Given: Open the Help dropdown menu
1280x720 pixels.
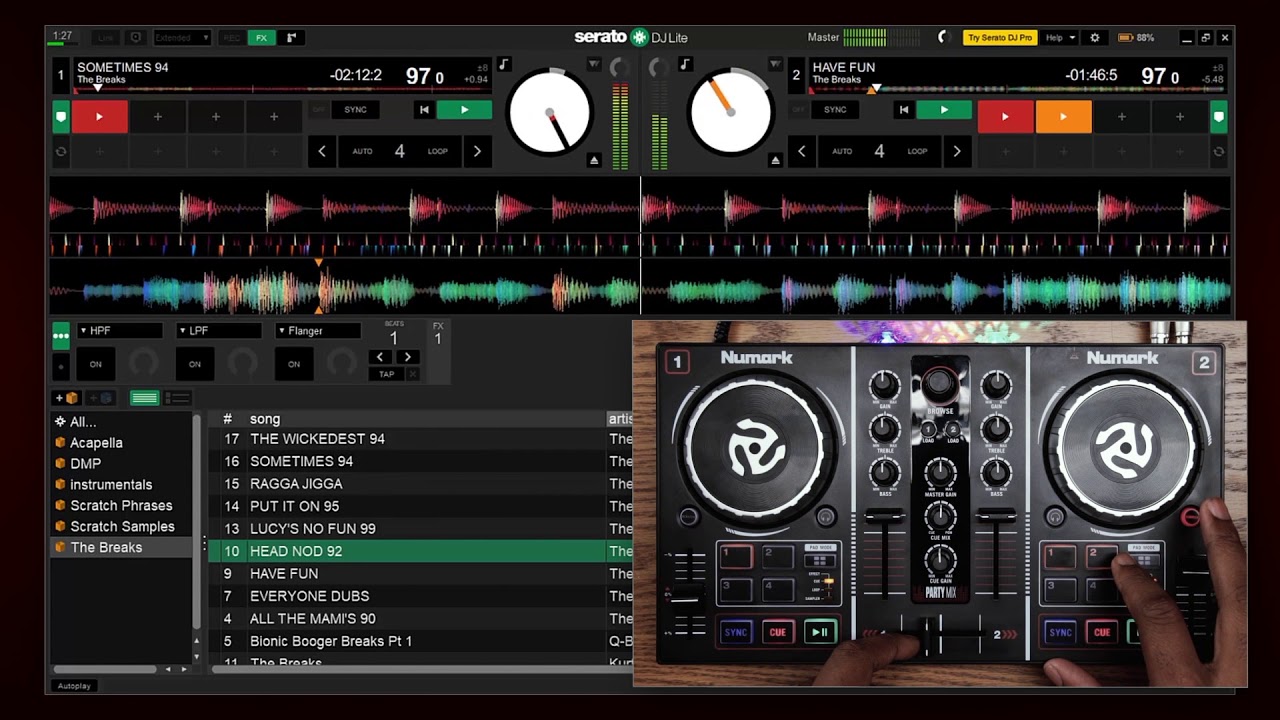Looking at the screenshot, I should pyautogui.click(x=1059, y=38).
